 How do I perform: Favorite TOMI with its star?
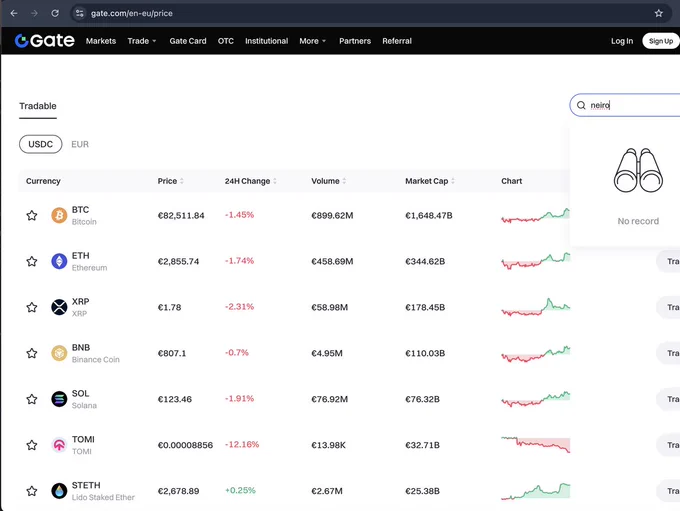(32, 445)
